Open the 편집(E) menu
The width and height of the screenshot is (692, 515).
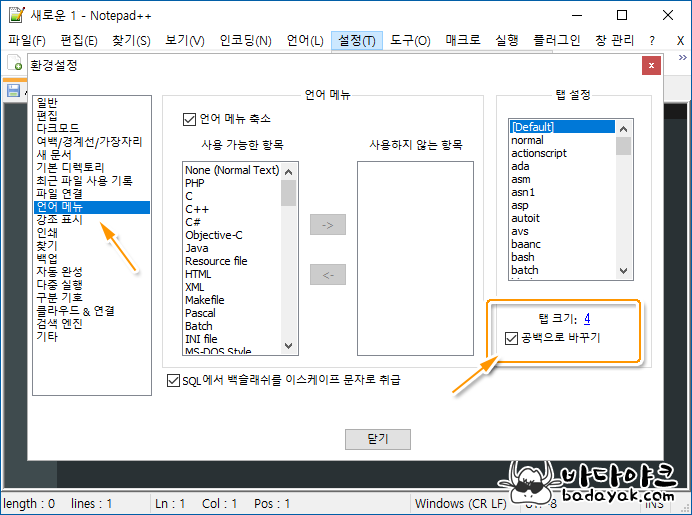(79, 41)
